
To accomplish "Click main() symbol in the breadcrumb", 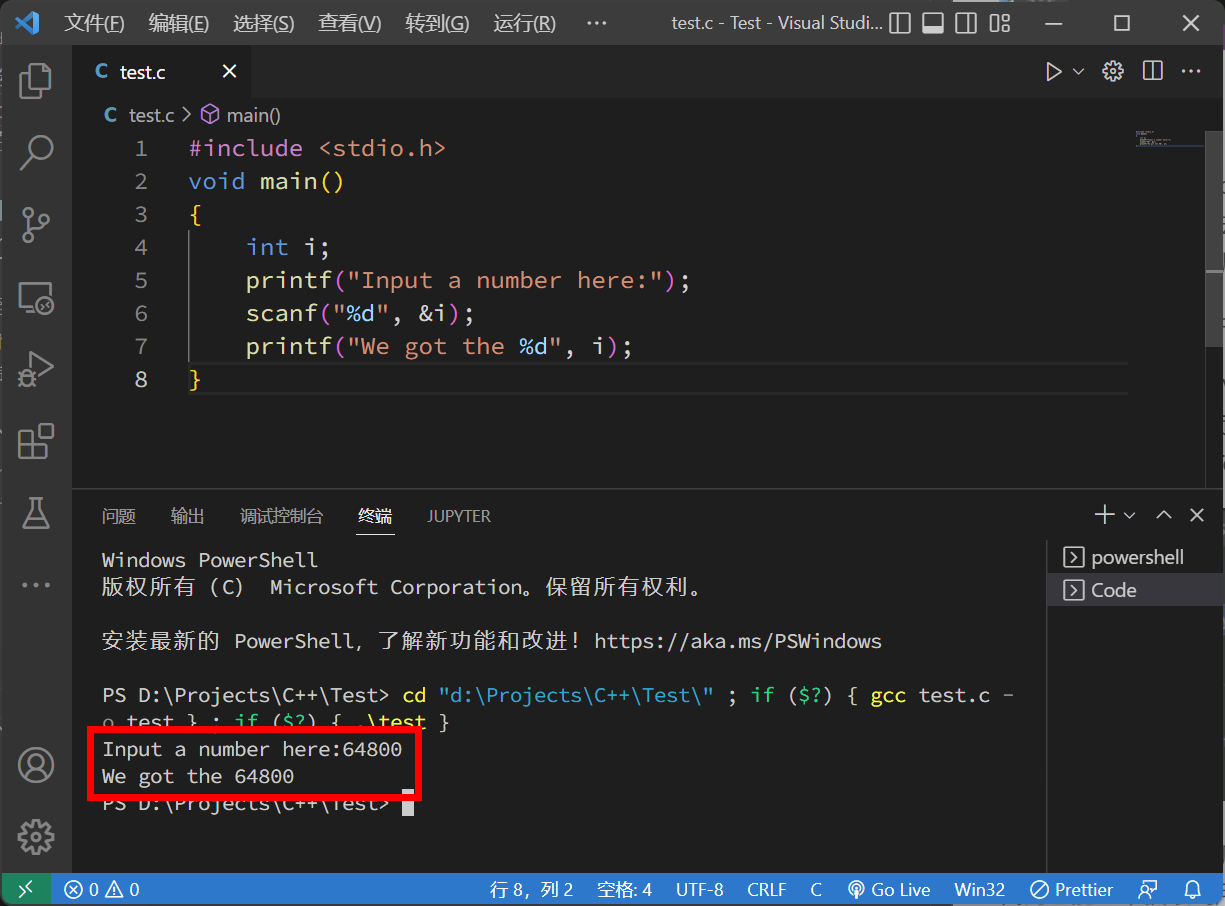I will pyautogui.click(x=241, y=115).
